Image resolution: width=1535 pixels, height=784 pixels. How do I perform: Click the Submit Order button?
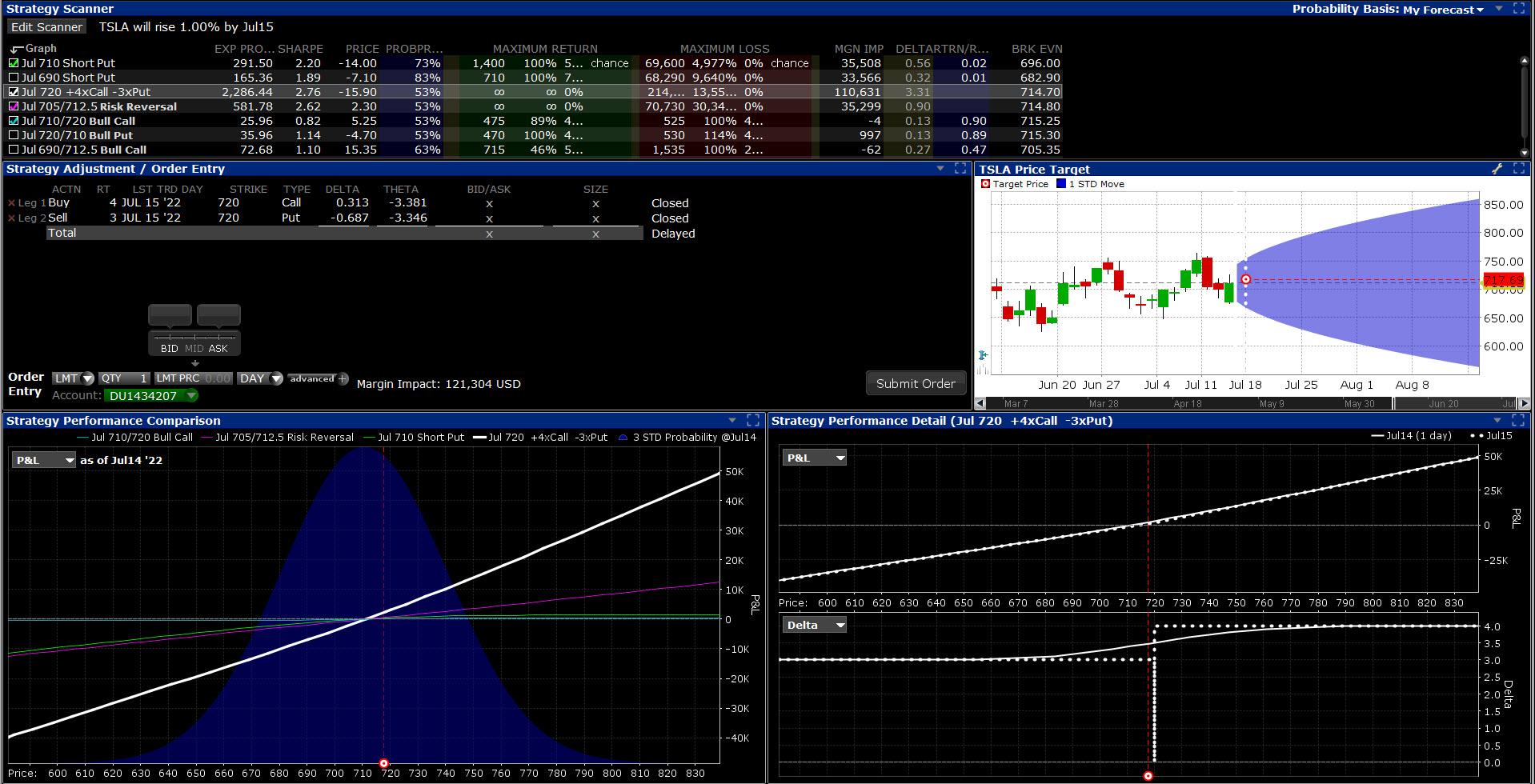click(916, 383)
